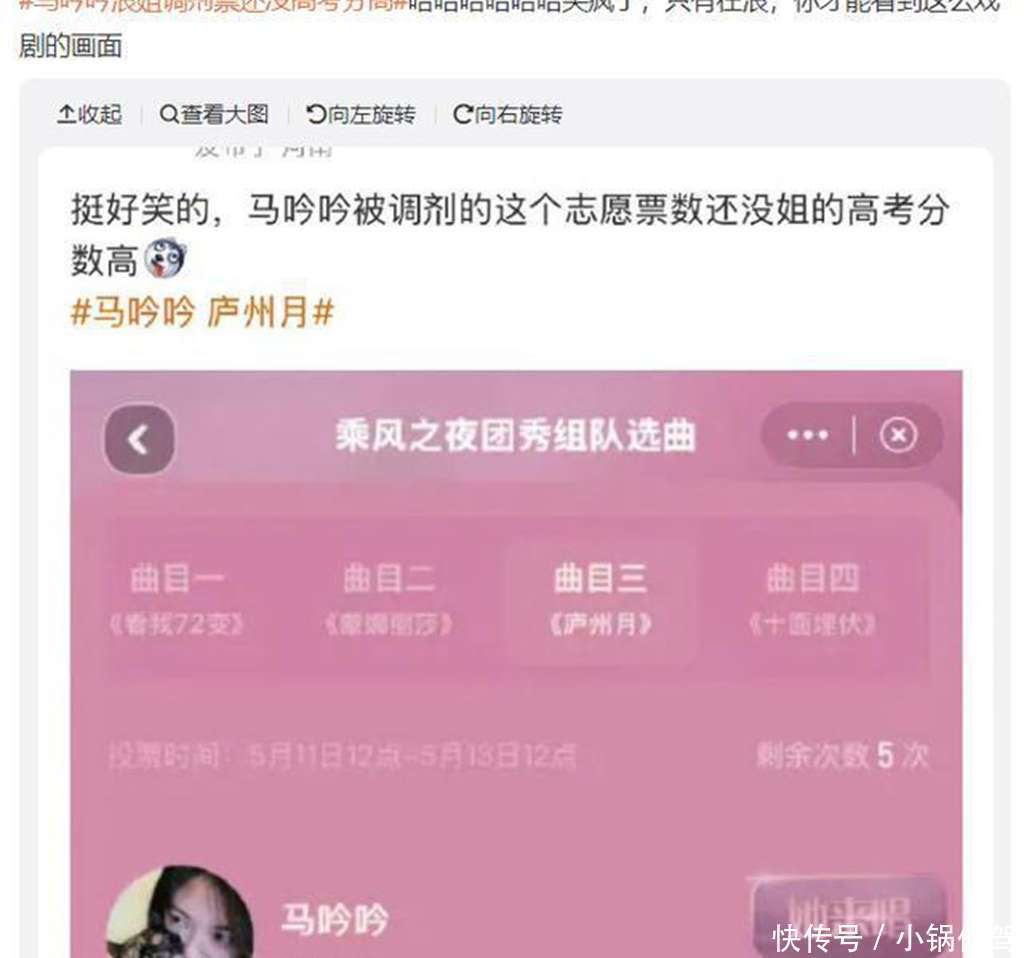
Task: Select the 曲目四 十面埋伏 tab
Action: (x=813, y=599)
